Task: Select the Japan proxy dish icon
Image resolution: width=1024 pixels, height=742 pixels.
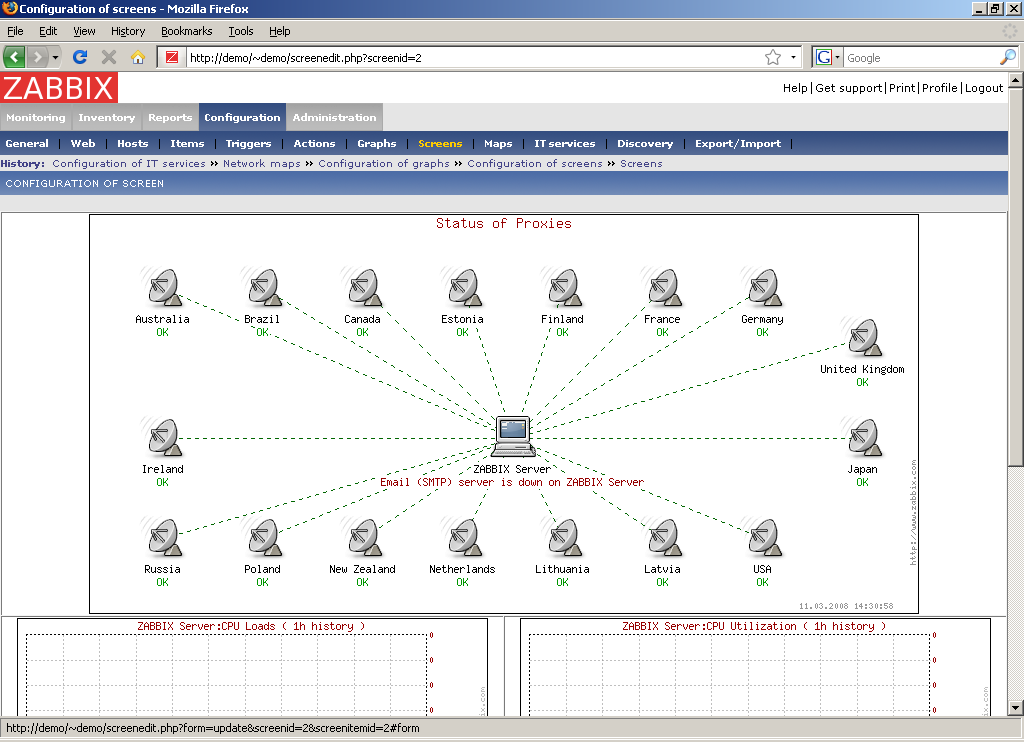Action: pyautogui.click(x=862, y=438)
